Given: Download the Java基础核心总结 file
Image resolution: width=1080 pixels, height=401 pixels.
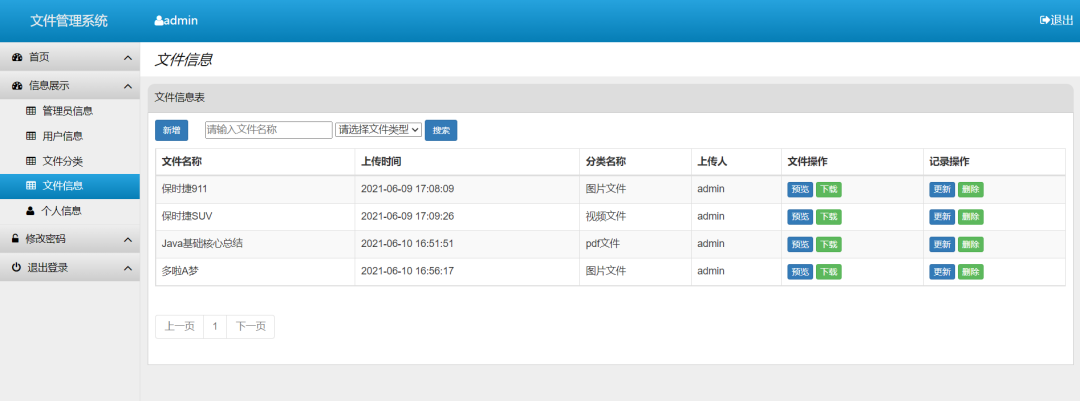Looking at the screenshot, I should pos(829,245).
